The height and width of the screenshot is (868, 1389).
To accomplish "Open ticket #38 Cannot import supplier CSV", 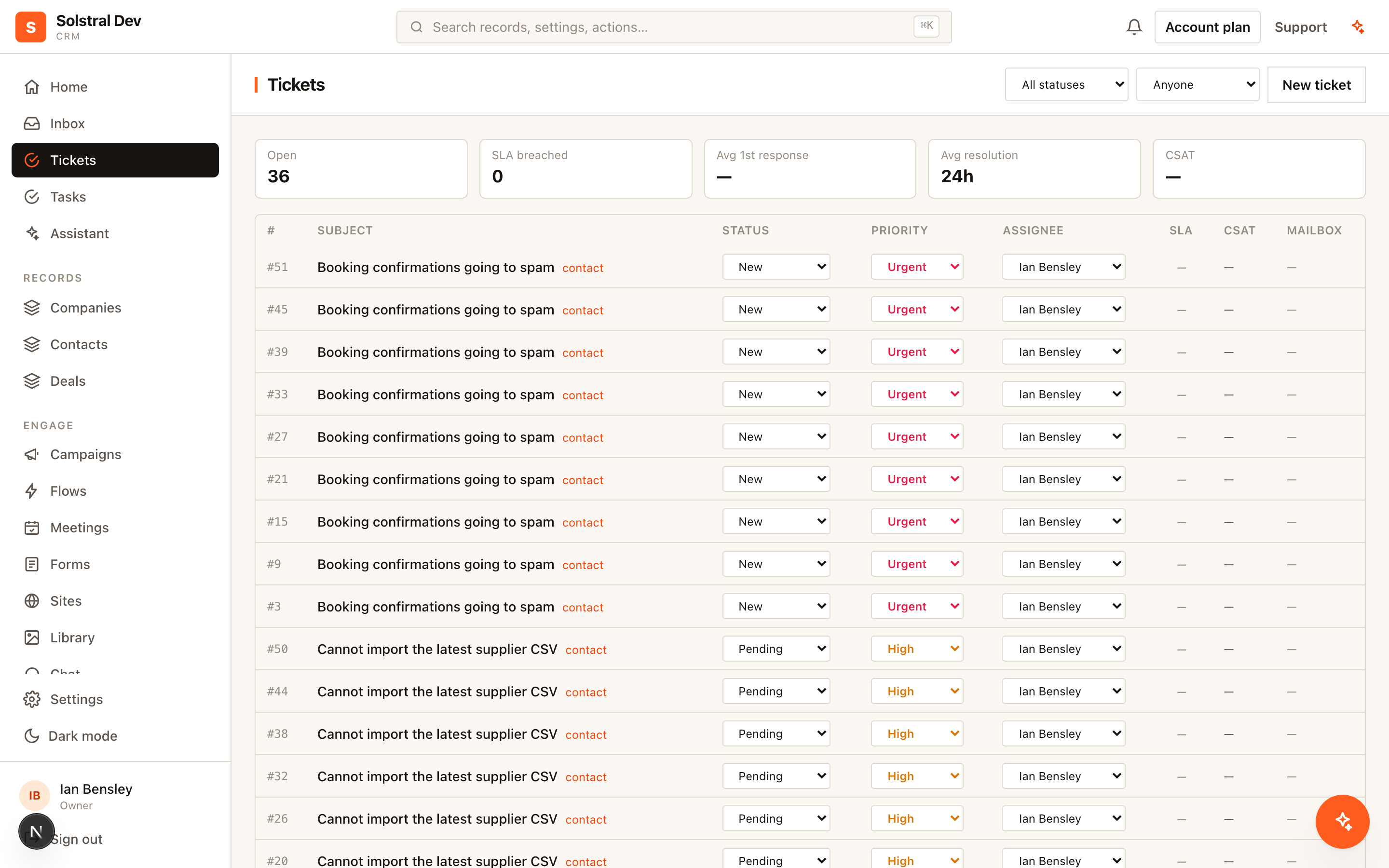I will tap(437, 733).
